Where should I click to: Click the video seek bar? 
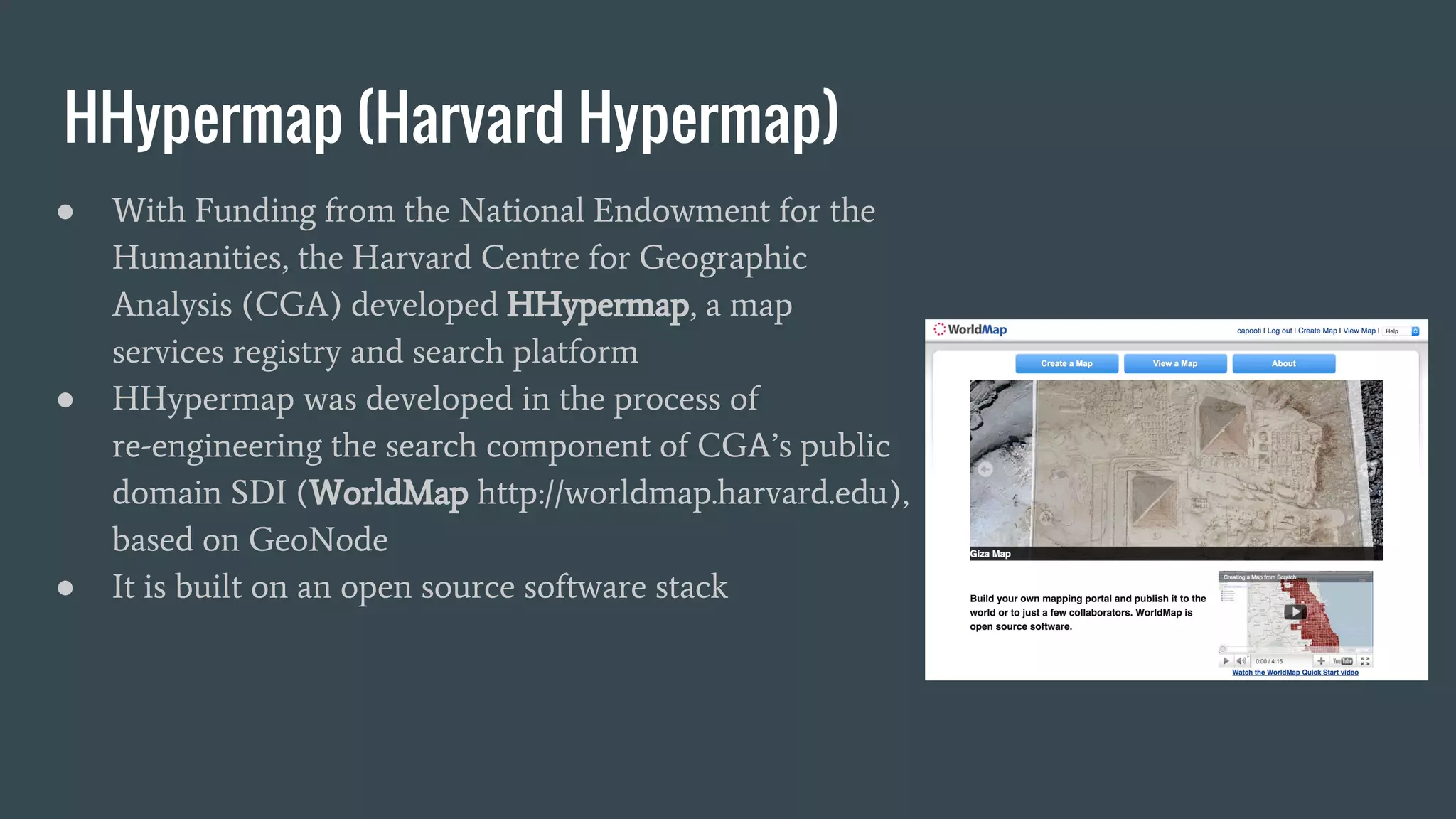(1295, 651)
